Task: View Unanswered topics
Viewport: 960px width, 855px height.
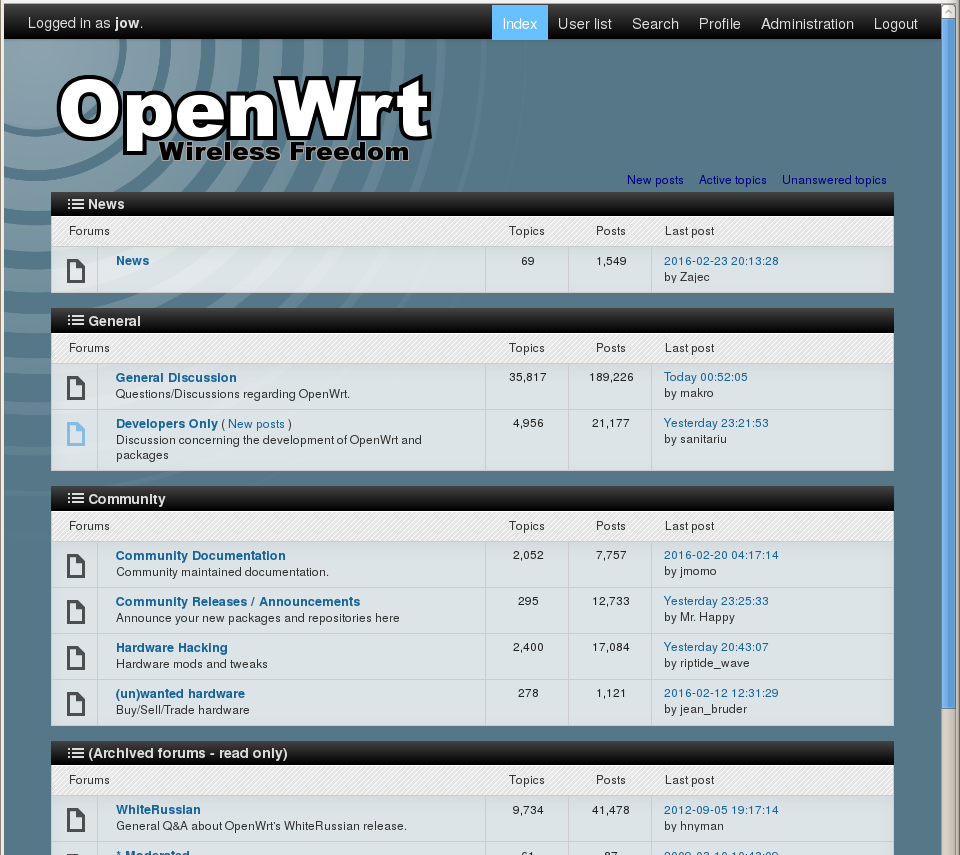Action: click(x=834, y=180)
